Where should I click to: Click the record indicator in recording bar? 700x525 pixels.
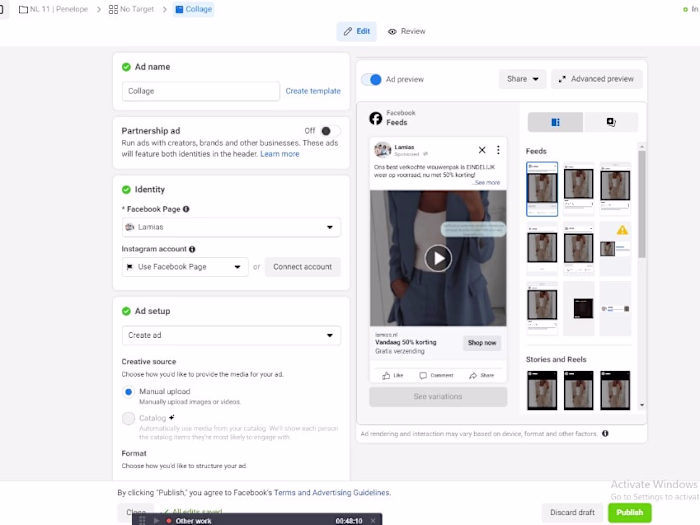click(169, 521)
